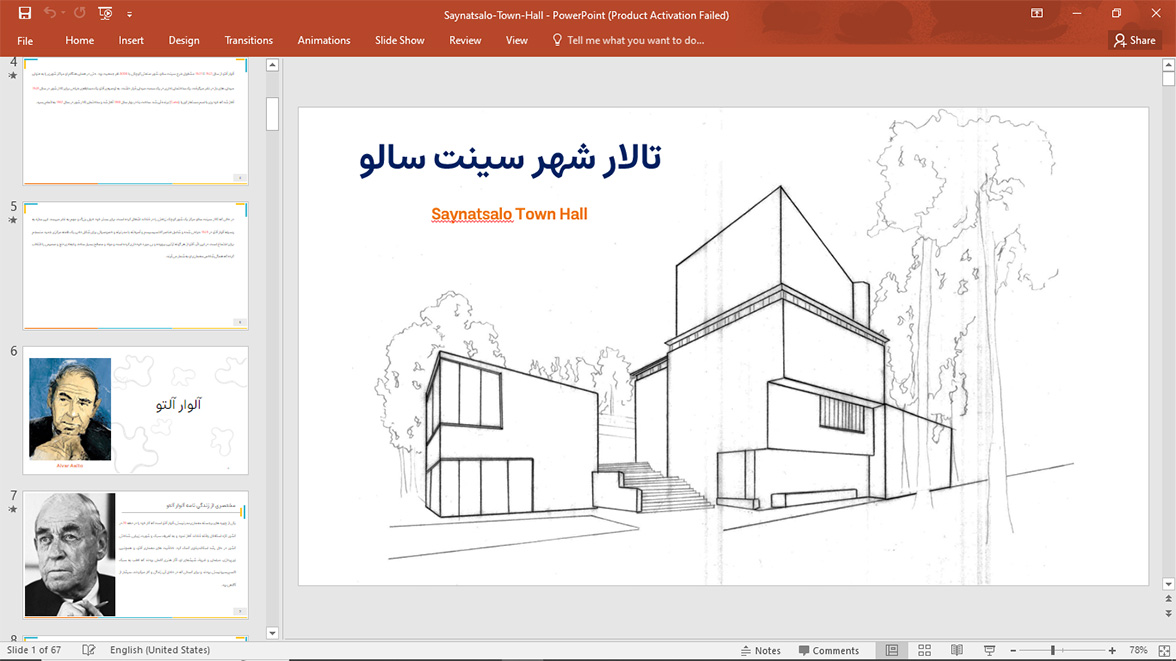Toggle the Notes pane

[760, 650]
